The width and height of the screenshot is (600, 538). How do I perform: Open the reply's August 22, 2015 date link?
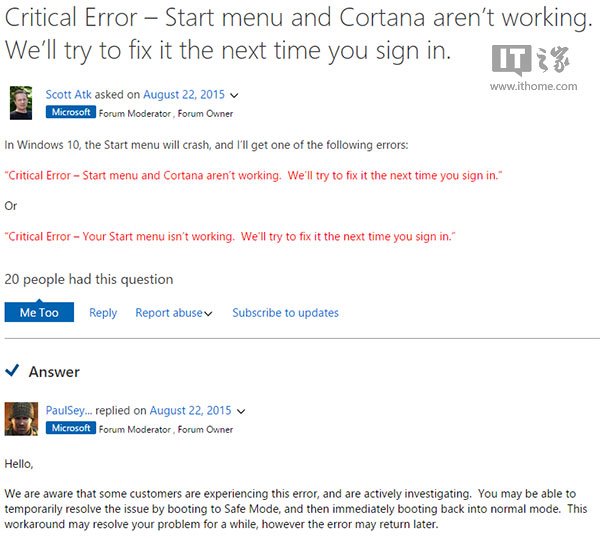click(x=190, y=410)
